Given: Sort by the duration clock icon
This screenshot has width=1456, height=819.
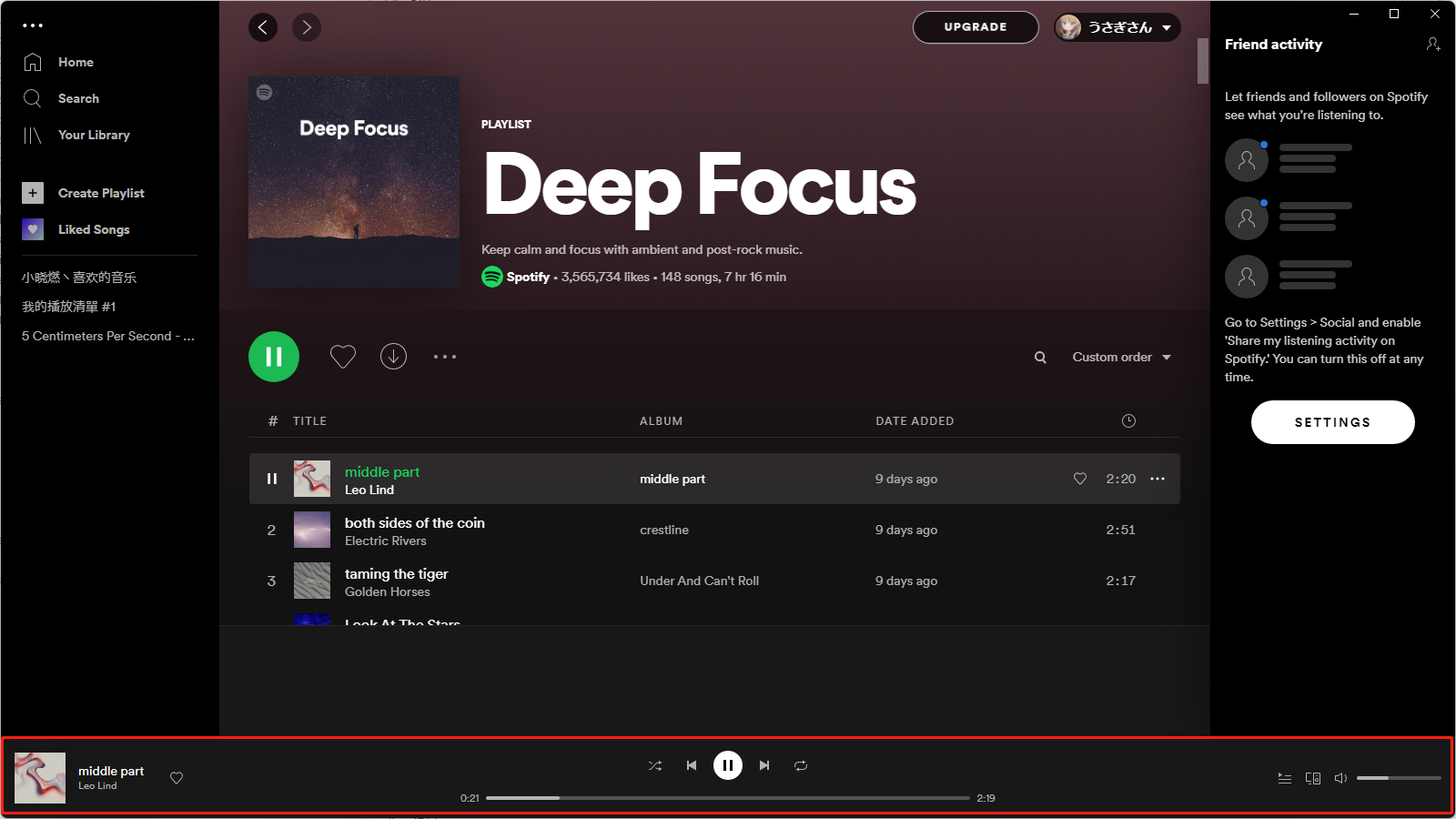Looking at the screenshot, I should tap(1128, 420).
